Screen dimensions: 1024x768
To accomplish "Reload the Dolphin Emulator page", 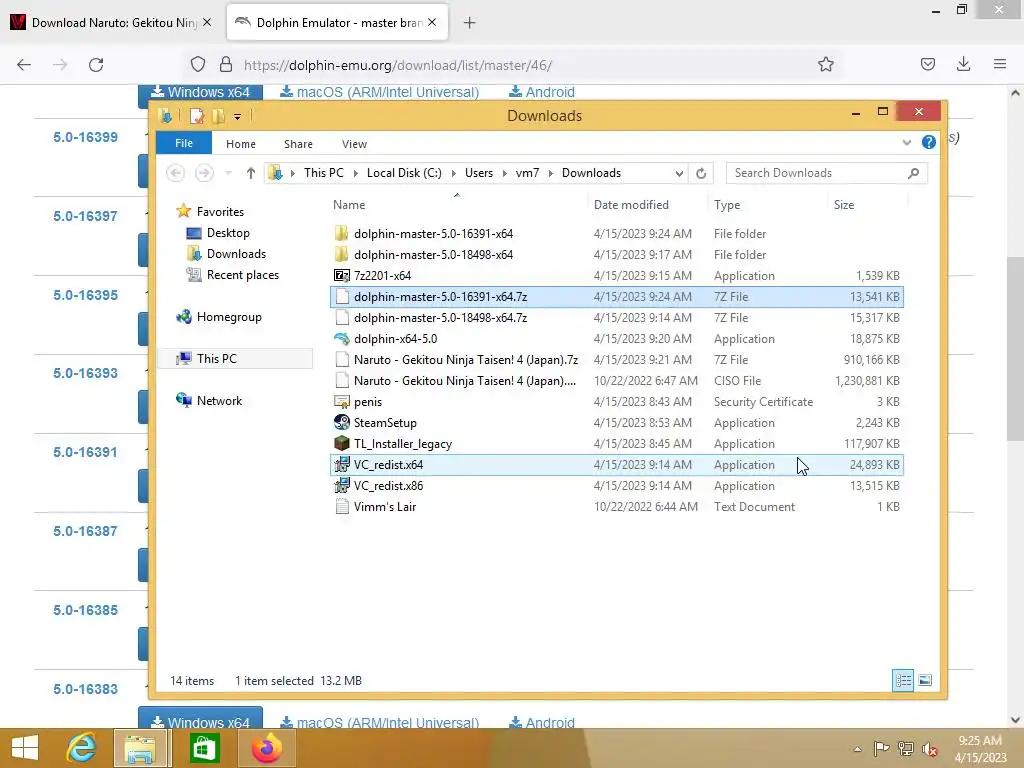I will pos(96,65).
